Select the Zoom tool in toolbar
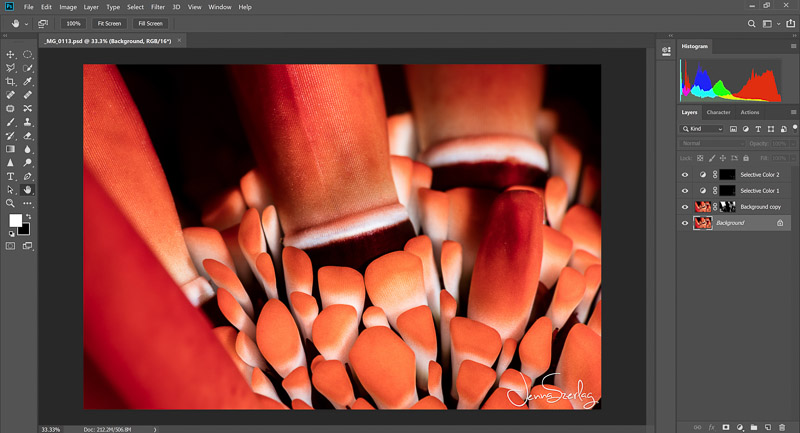Screen dimensions: 800x433 (x=10, y=203)
